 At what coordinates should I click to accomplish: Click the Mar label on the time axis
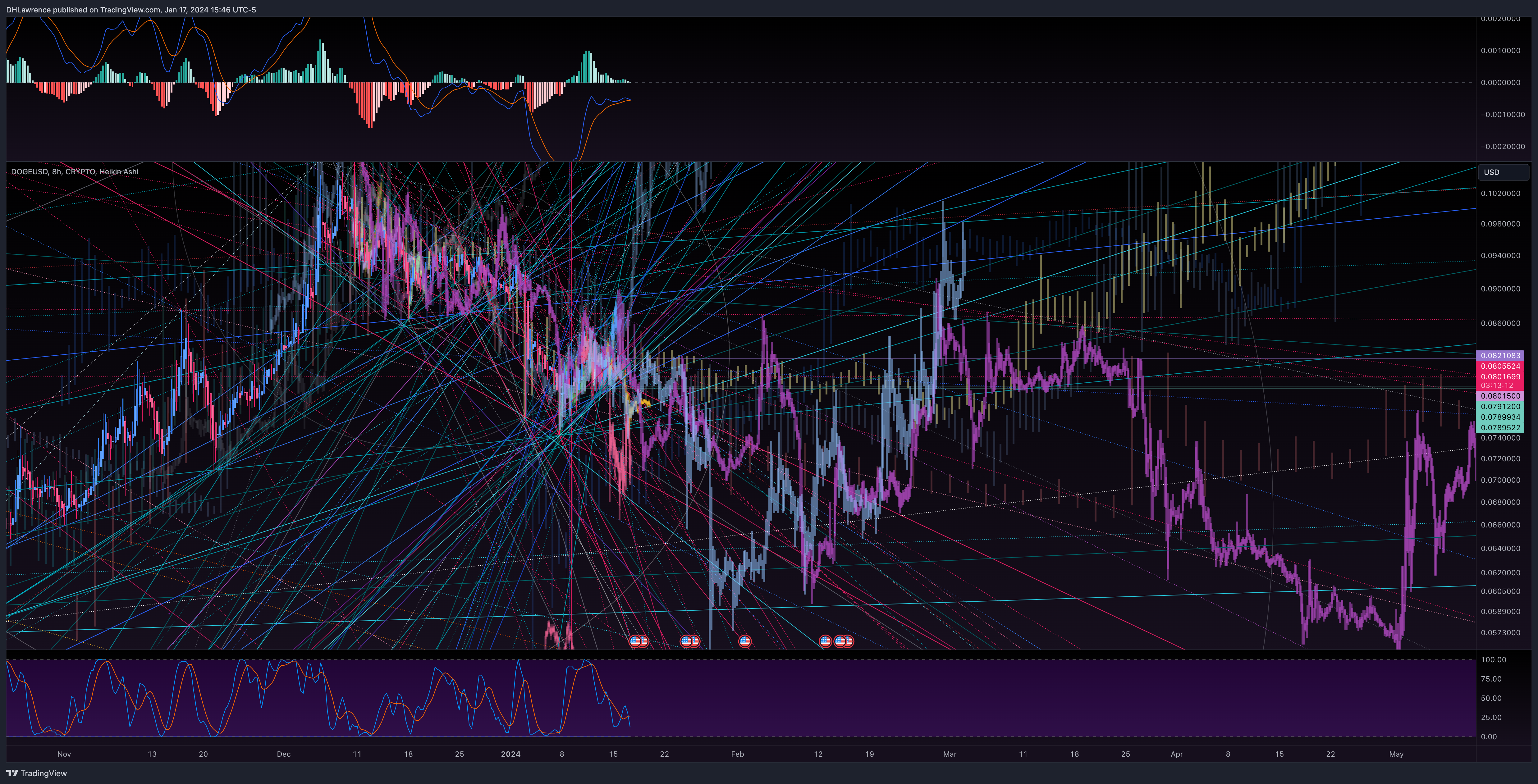(949, 754)
